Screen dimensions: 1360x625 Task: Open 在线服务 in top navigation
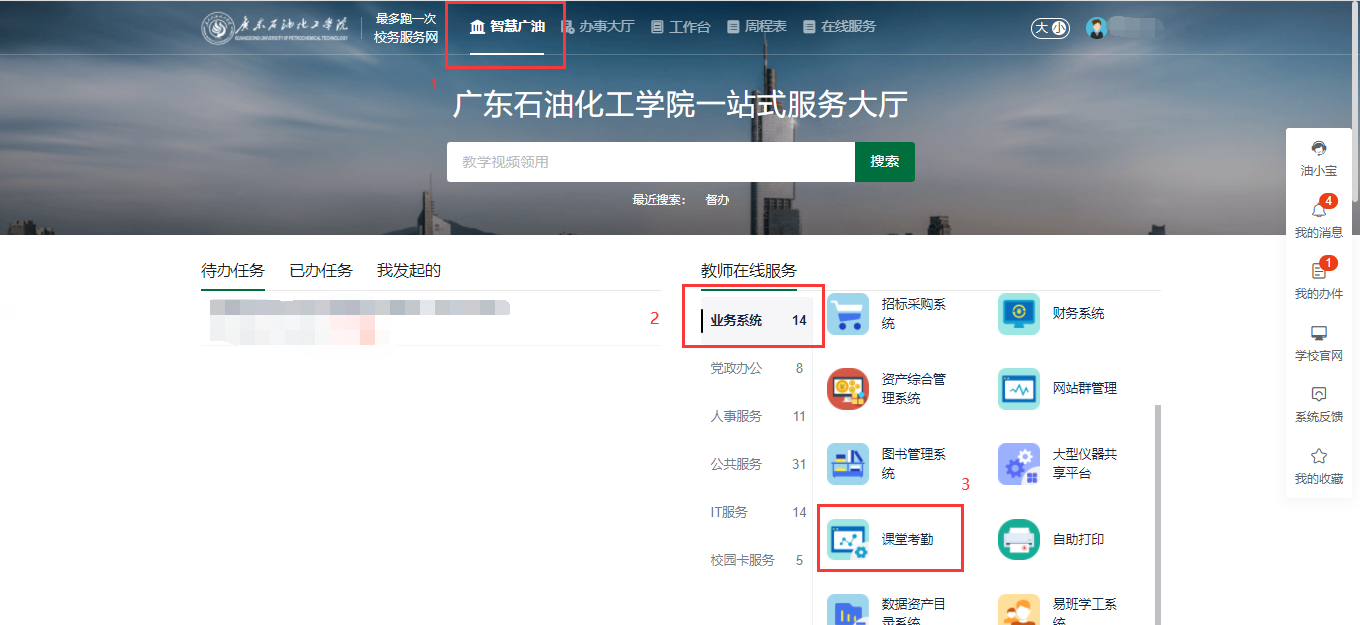(839, 27)
